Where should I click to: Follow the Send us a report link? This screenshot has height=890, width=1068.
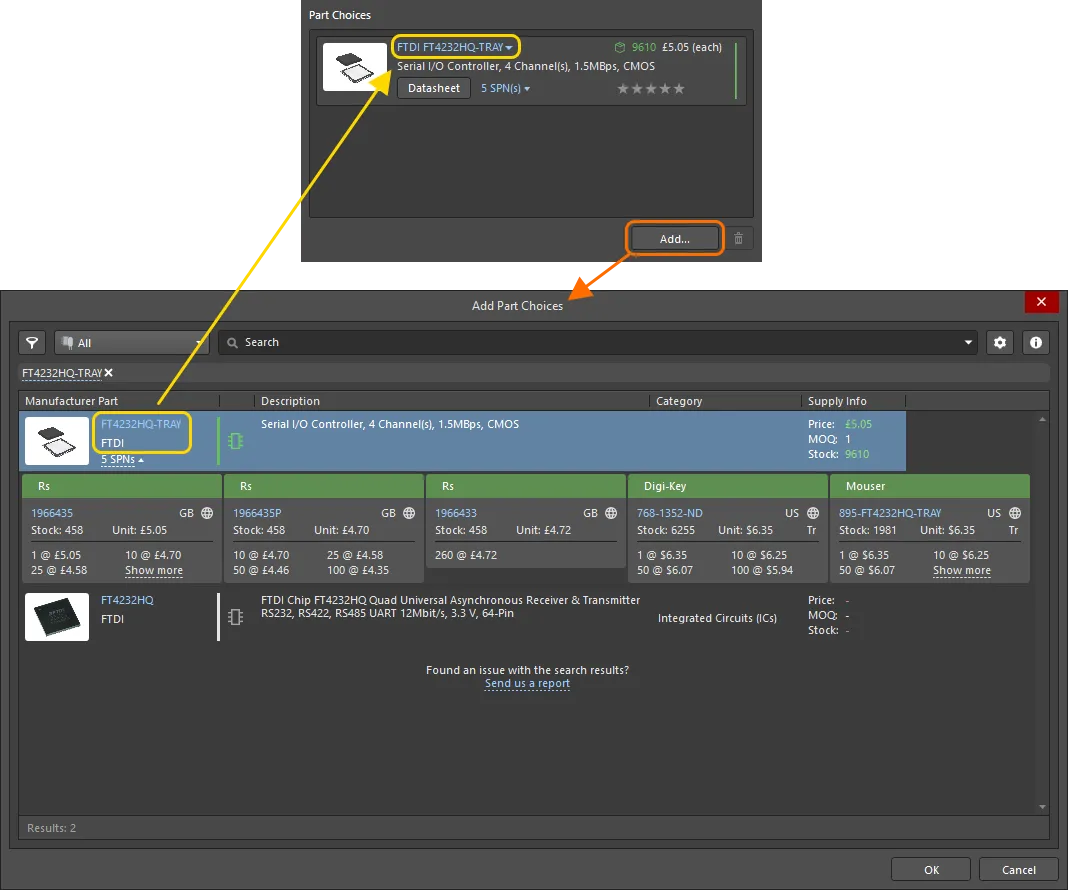(x=527, y=683)
